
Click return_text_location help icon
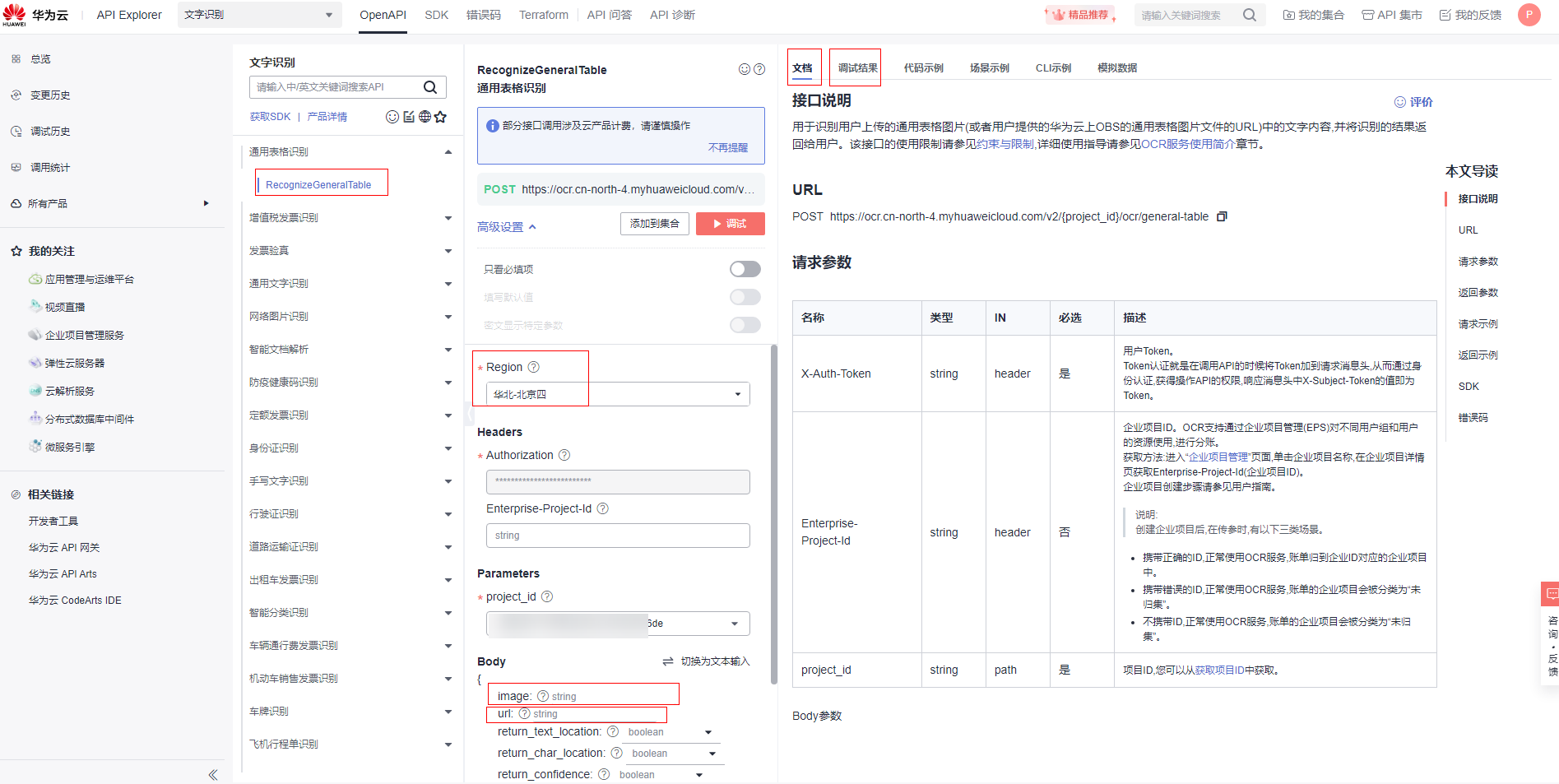613,731
